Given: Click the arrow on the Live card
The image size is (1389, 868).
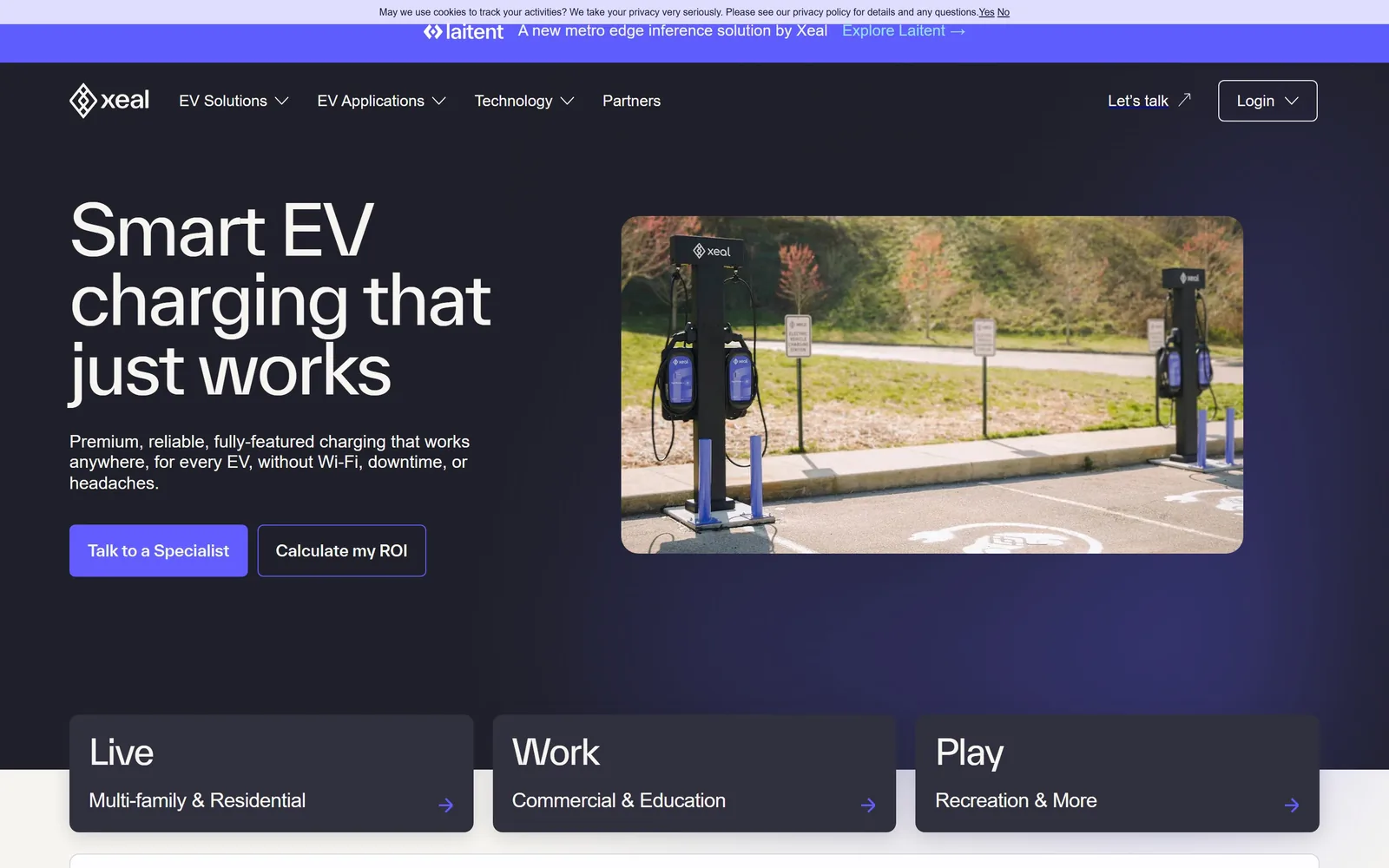Looking at the screenshot, I should [x=446, y=806].
